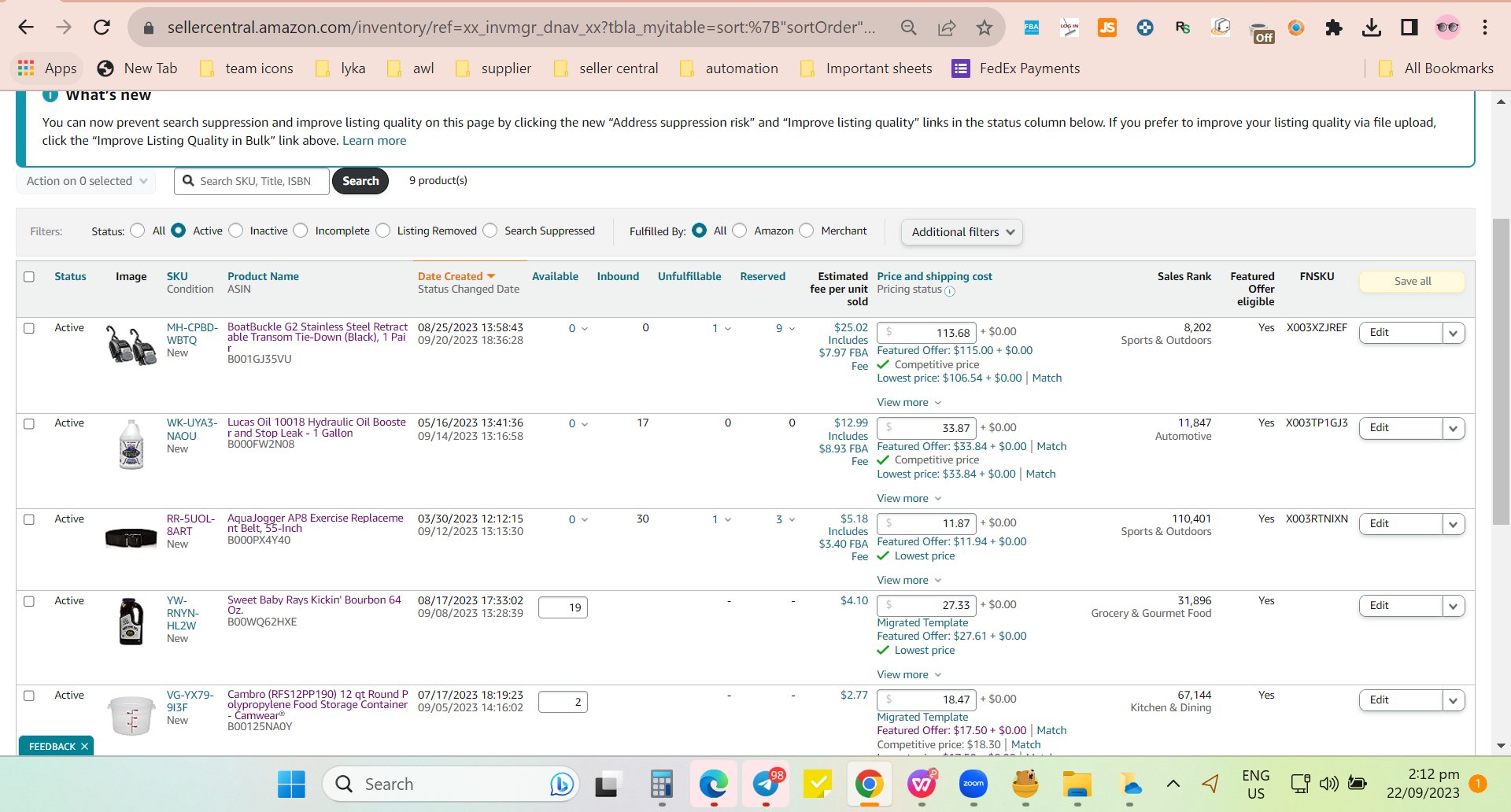The image size is (1511, 812).
Task: Open the Important sheets bookmark folder
Action: coord(866,68)
